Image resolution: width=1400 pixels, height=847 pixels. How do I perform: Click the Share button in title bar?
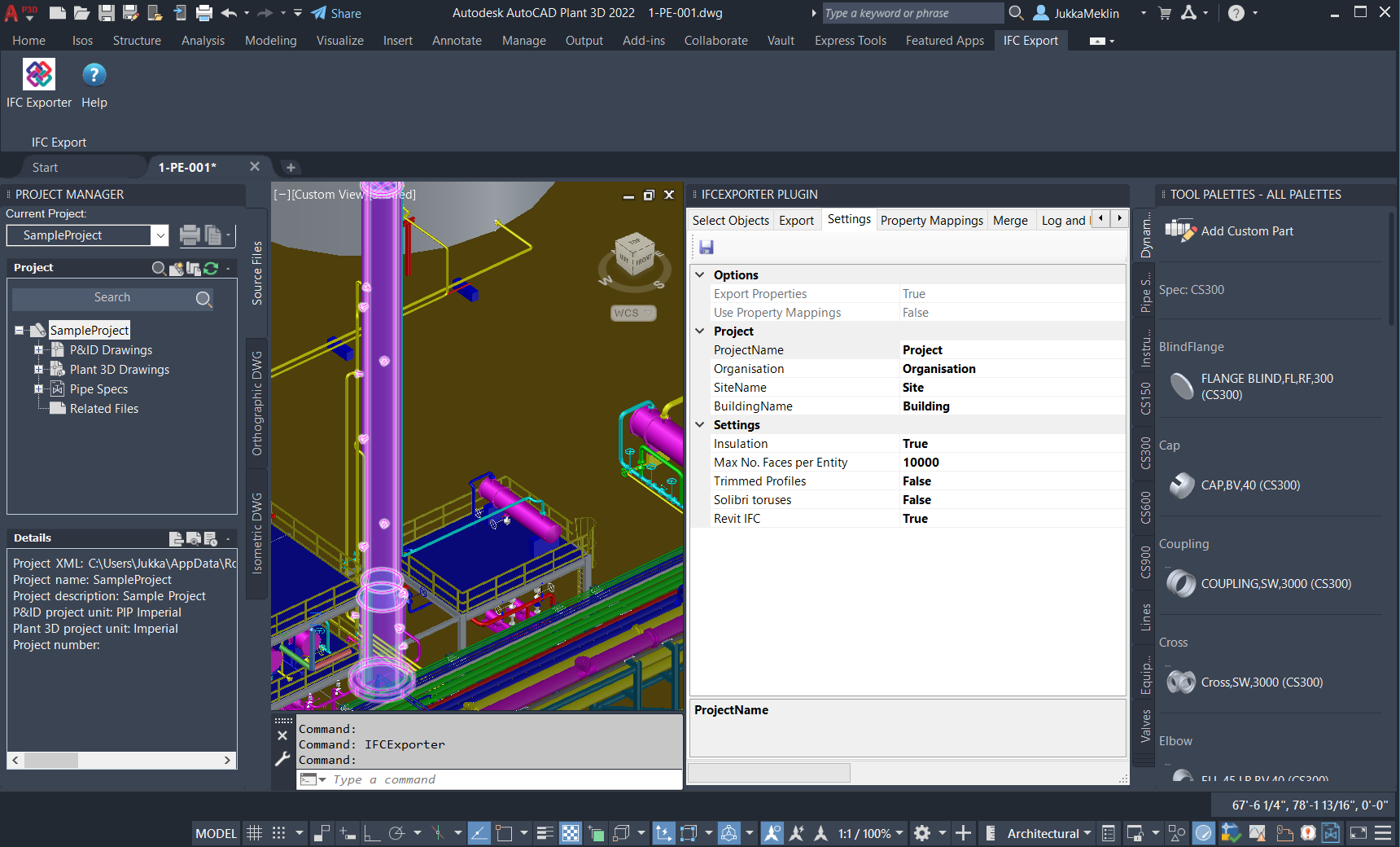click(x=336, y=13)
